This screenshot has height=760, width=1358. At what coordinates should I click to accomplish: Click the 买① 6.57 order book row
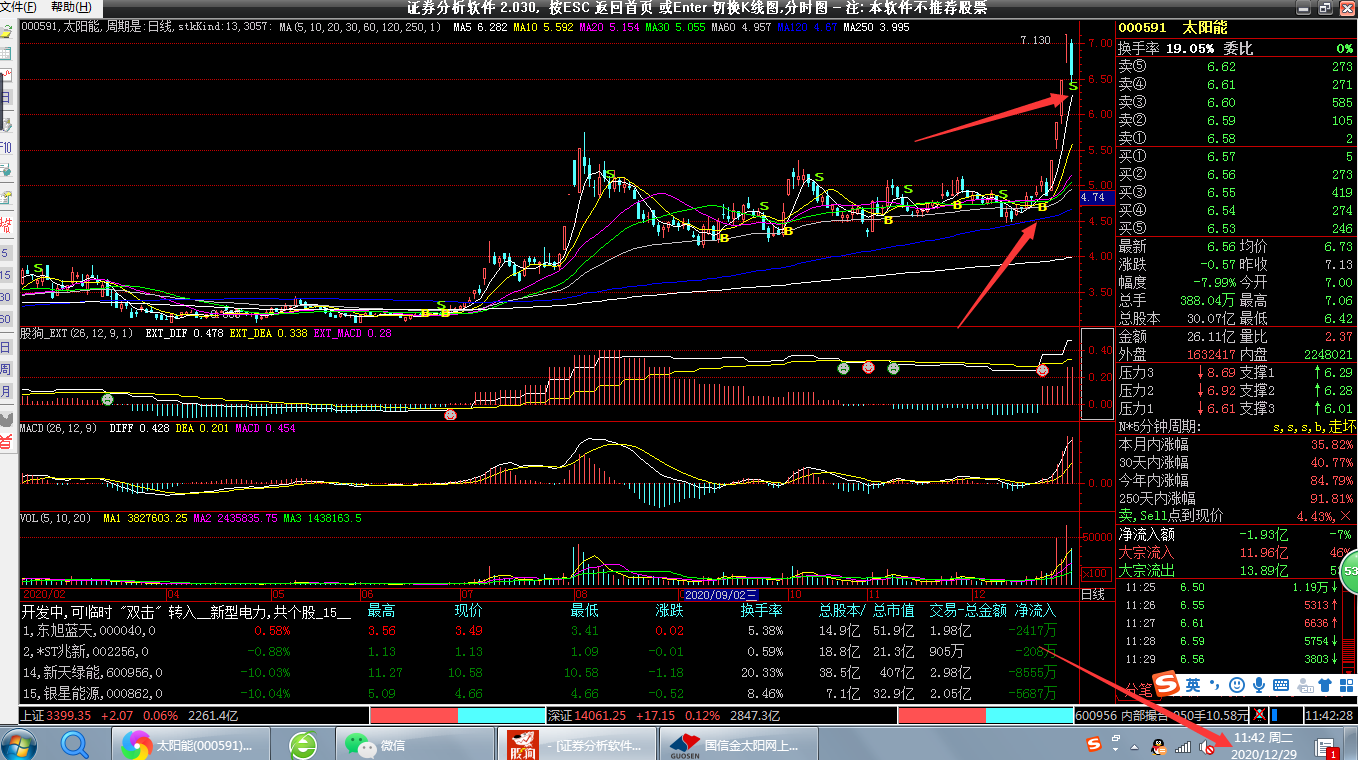click(x=1235, y=157)
